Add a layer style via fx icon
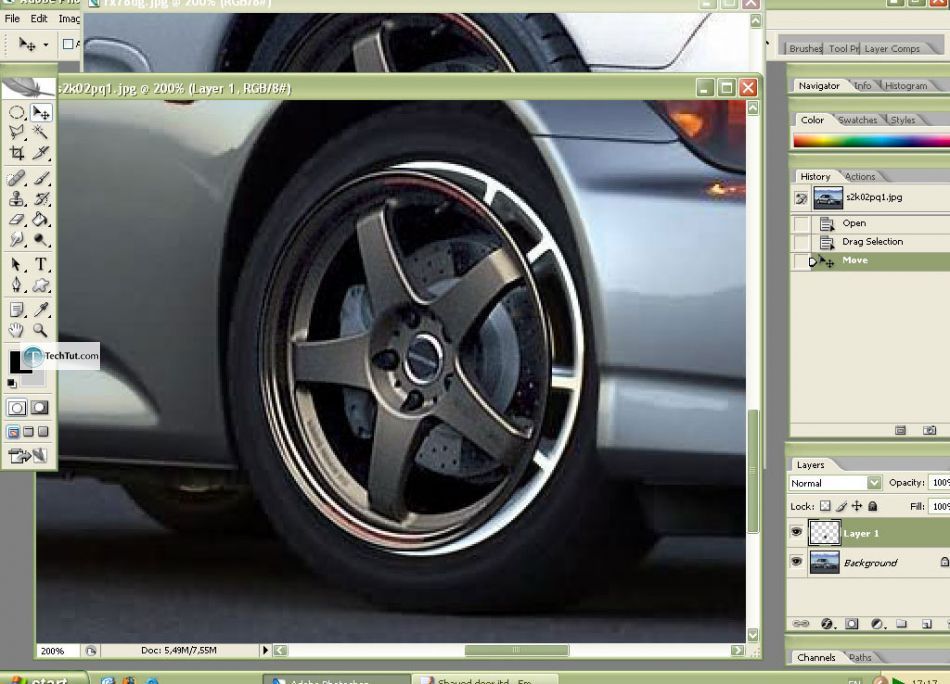This screenshot has width=950, height=684. [x=827, y=623]
